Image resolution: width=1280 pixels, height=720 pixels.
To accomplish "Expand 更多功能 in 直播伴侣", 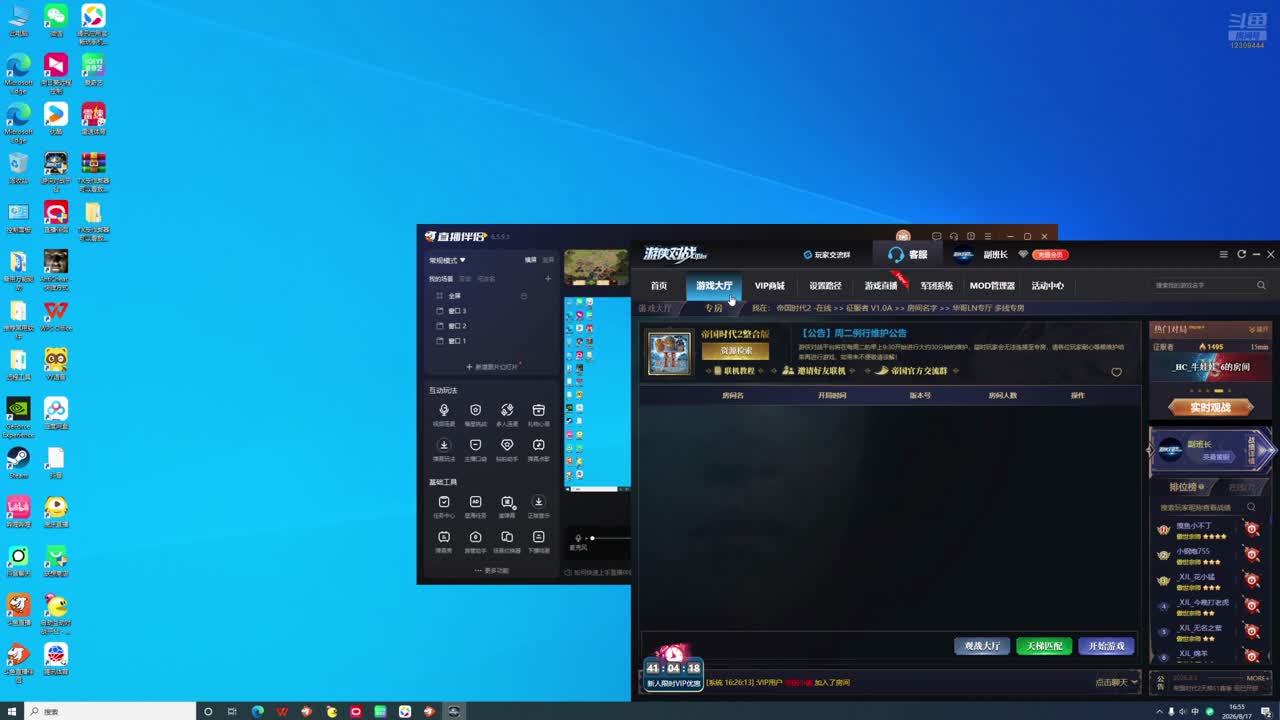I will 491,571.
